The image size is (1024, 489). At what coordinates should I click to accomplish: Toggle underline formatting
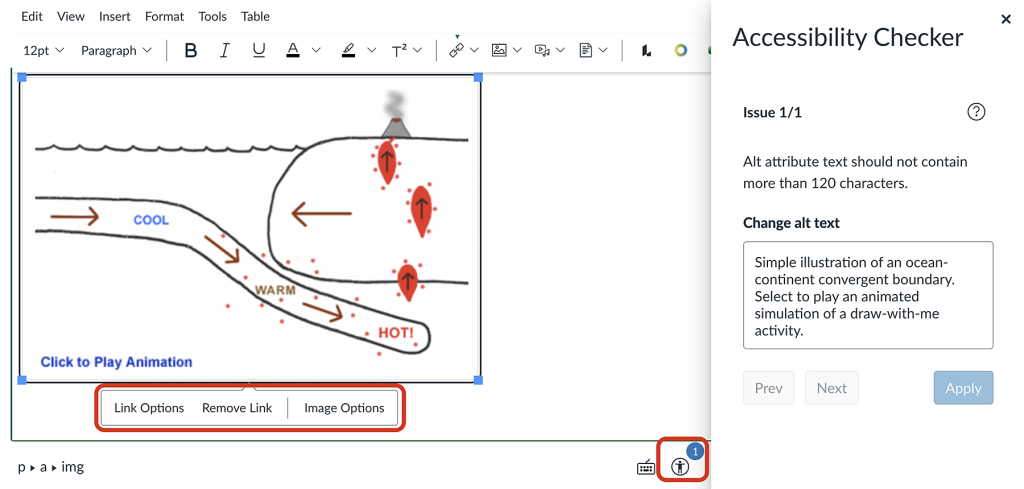(259, 50)
